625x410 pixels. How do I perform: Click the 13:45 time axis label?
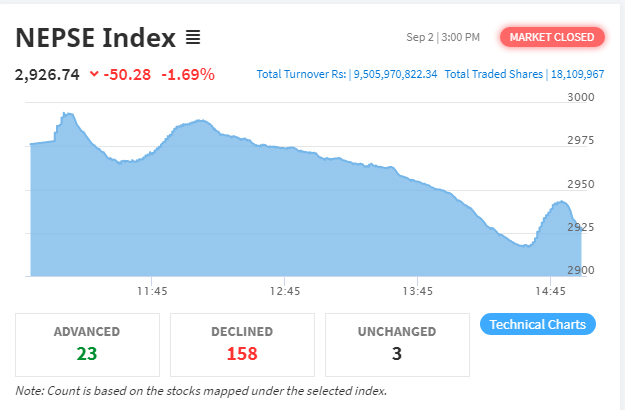tap(417, 292)
